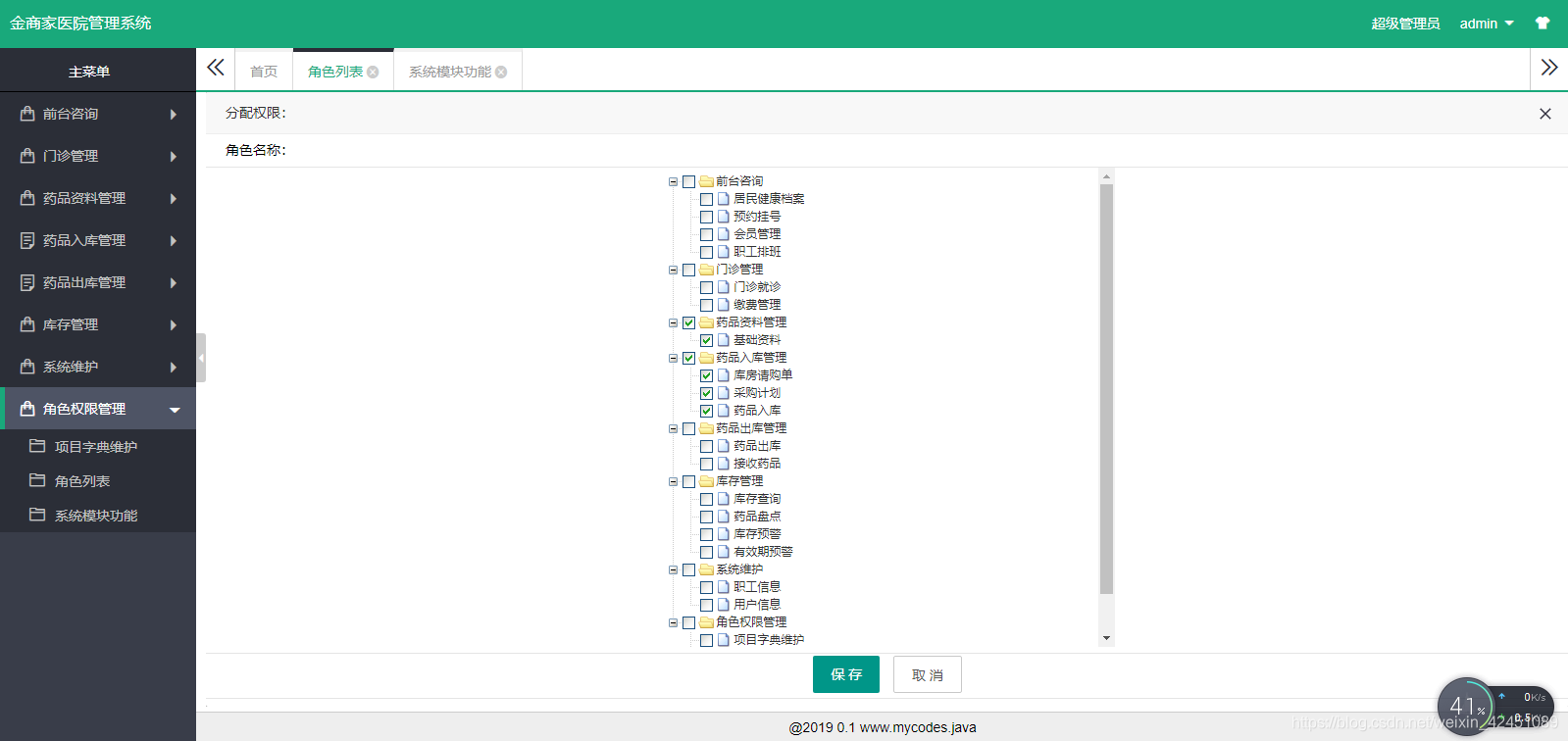Switch to the 首页 tab

tap(264, 72)
